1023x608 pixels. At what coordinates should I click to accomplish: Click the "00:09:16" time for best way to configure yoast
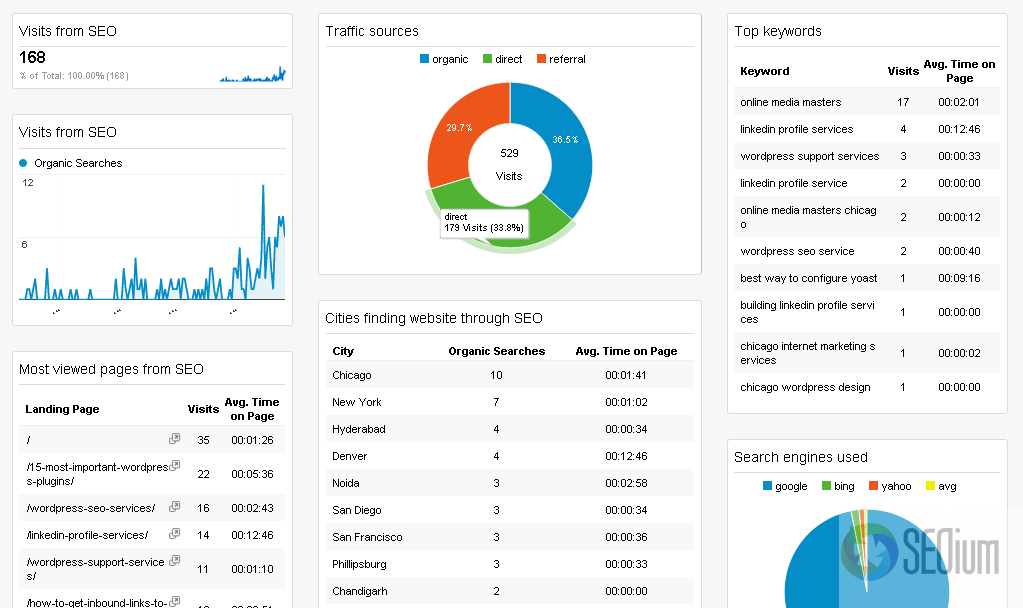tap(959, 279)
